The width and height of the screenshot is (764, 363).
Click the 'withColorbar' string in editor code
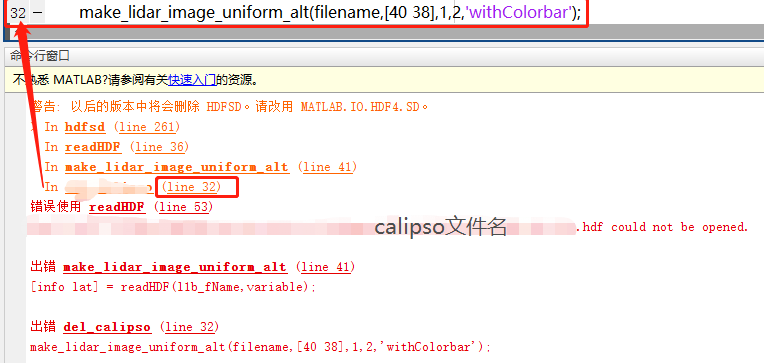(x=518, y=13)
